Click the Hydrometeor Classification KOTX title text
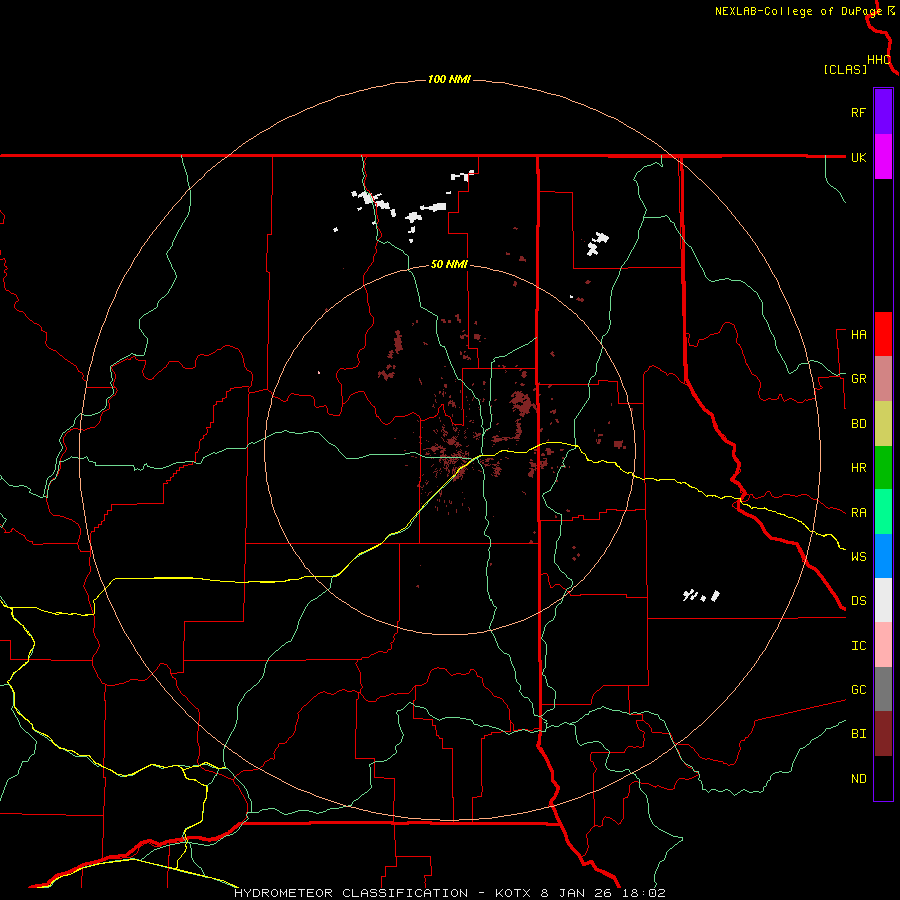 click(449, 893)
